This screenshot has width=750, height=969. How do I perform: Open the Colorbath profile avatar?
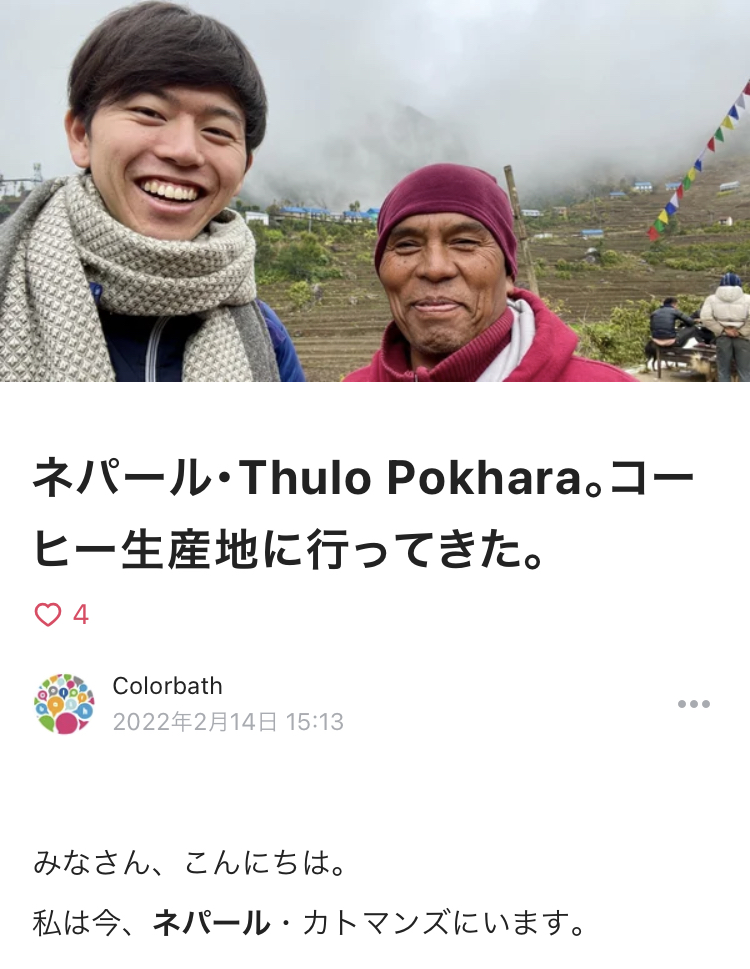(64, 704)
